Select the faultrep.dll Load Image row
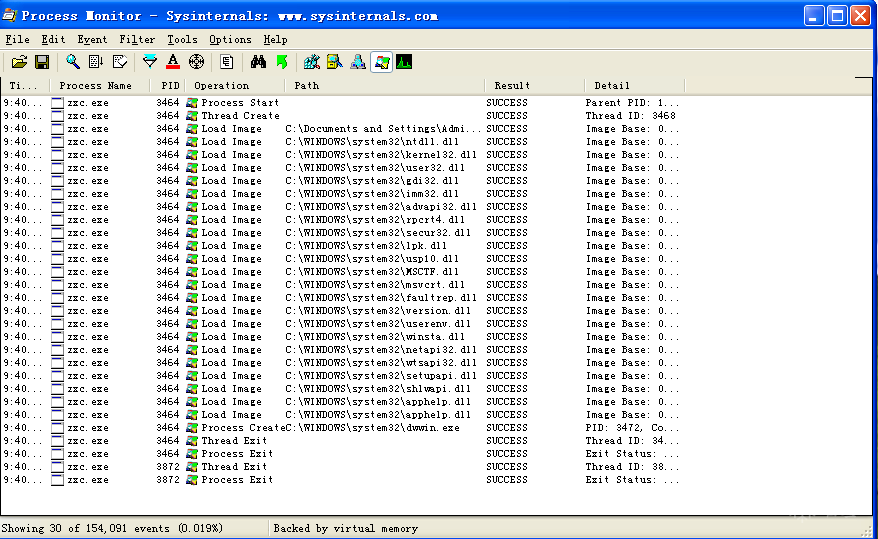This screenshot has width=878, height=539. [x=342, y=298]
